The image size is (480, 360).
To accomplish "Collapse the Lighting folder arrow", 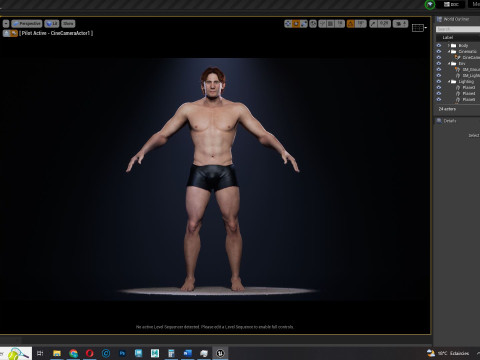I will [x=449, y=81].
